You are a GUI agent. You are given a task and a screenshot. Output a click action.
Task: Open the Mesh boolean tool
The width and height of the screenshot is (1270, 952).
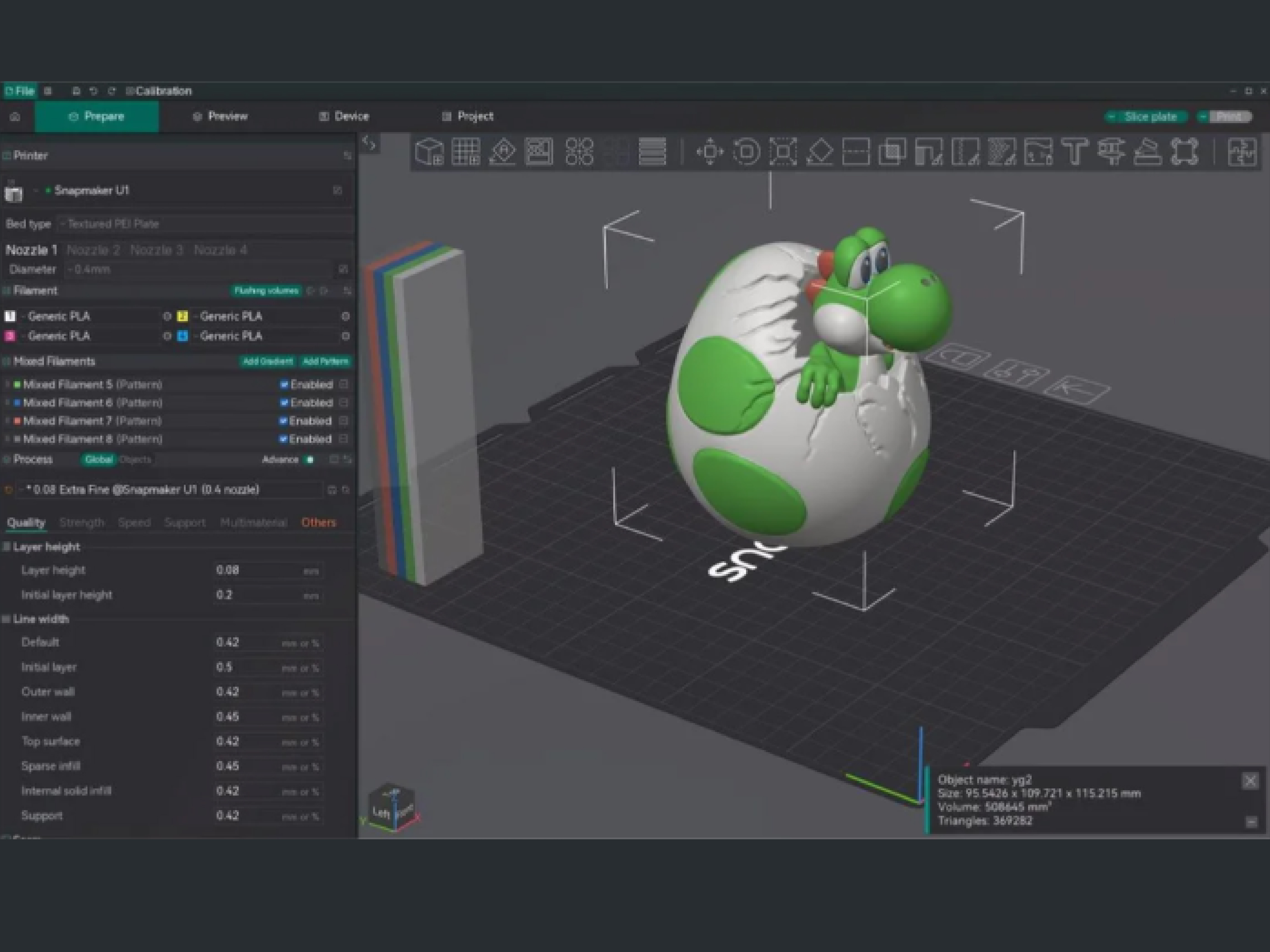[893, 151]
